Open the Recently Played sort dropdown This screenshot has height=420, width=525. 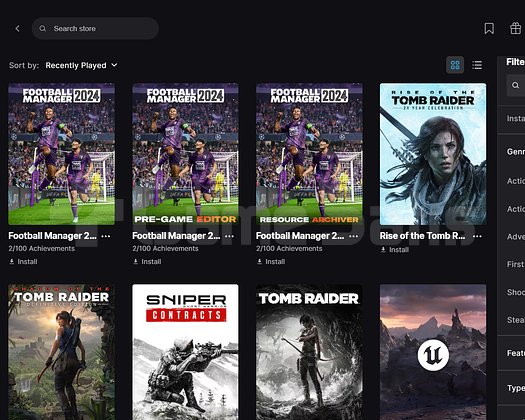81,65
